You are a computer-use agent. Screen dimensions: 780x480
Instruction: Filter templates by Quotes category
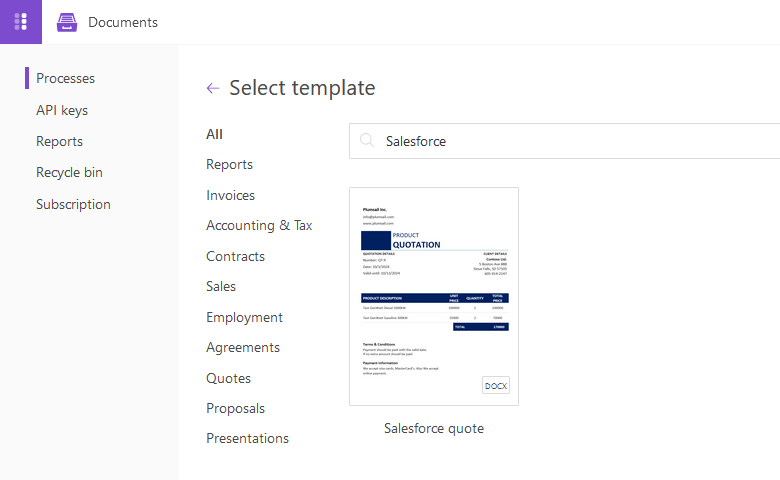228,379
